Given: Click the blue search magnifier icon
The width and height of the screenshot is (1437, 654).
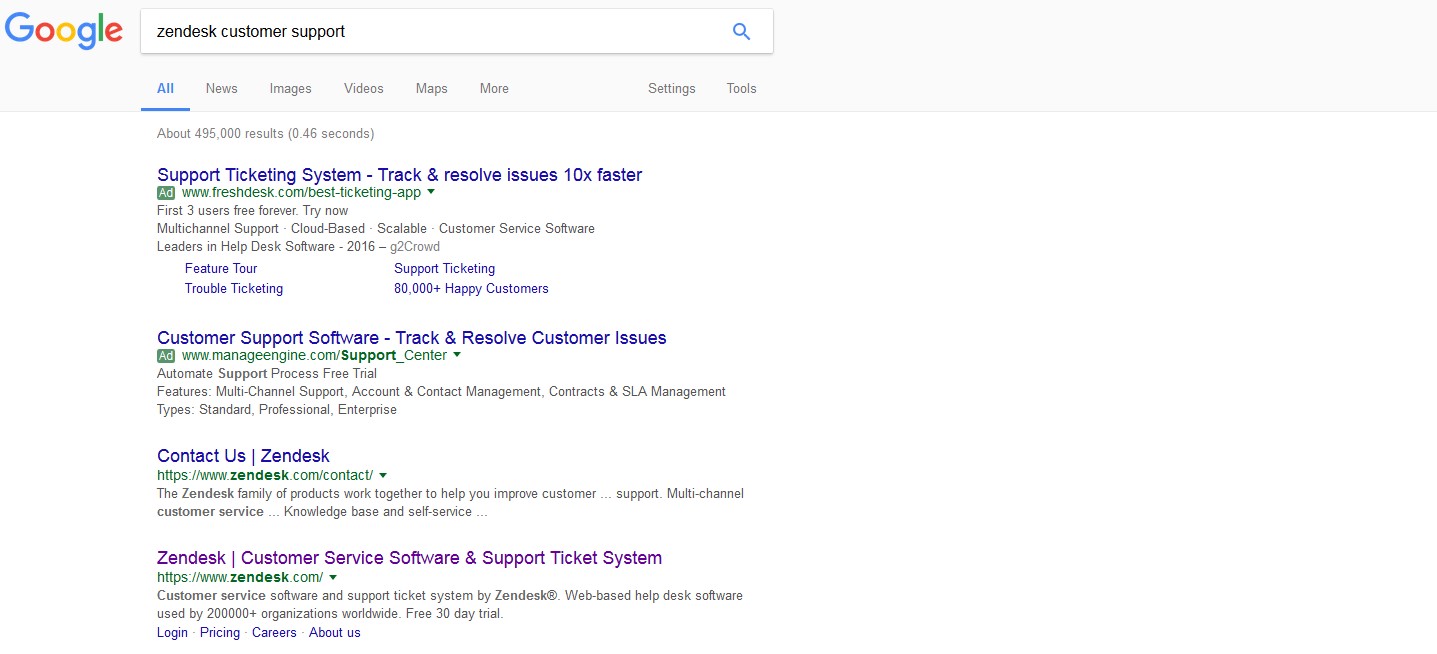Looking at the screenshot, I should (741, 31).
